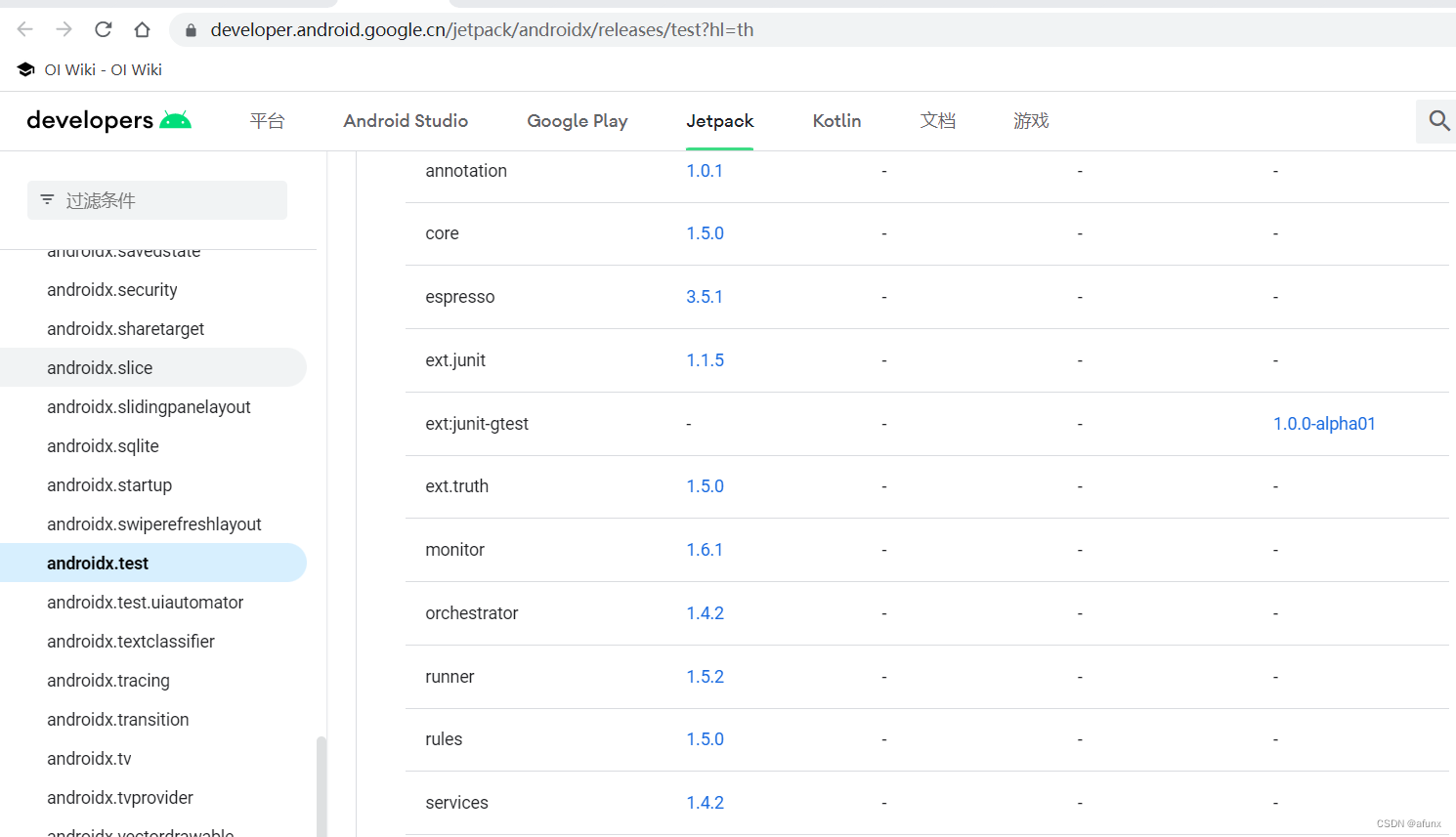Open the Android Studio nav tab
Viewport: 1456px width, 837px height.
(406, 120)
